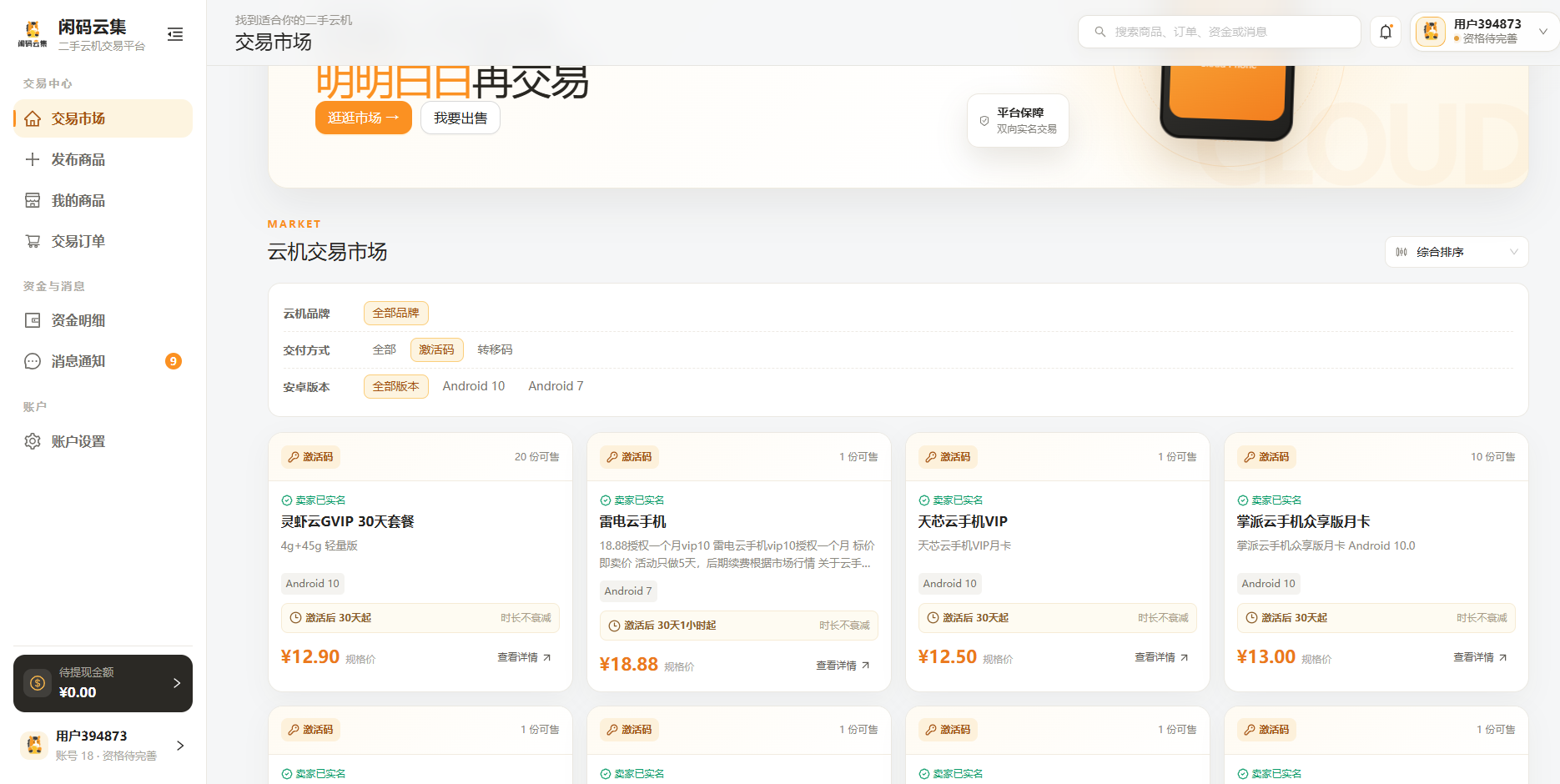The height and width of the screenshot is (784, 1560).
Task: Open 交易市场 in the sidebar
Action: click(103, 118)
